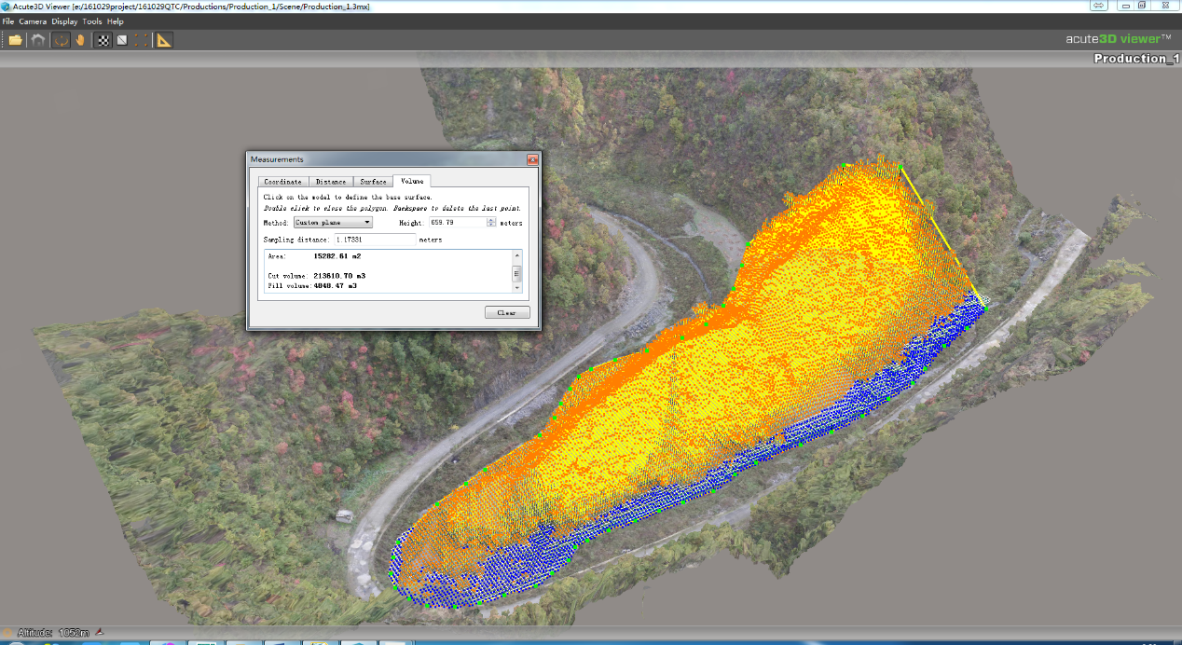Click the Clear button in Measurements

tap(507, 312)
